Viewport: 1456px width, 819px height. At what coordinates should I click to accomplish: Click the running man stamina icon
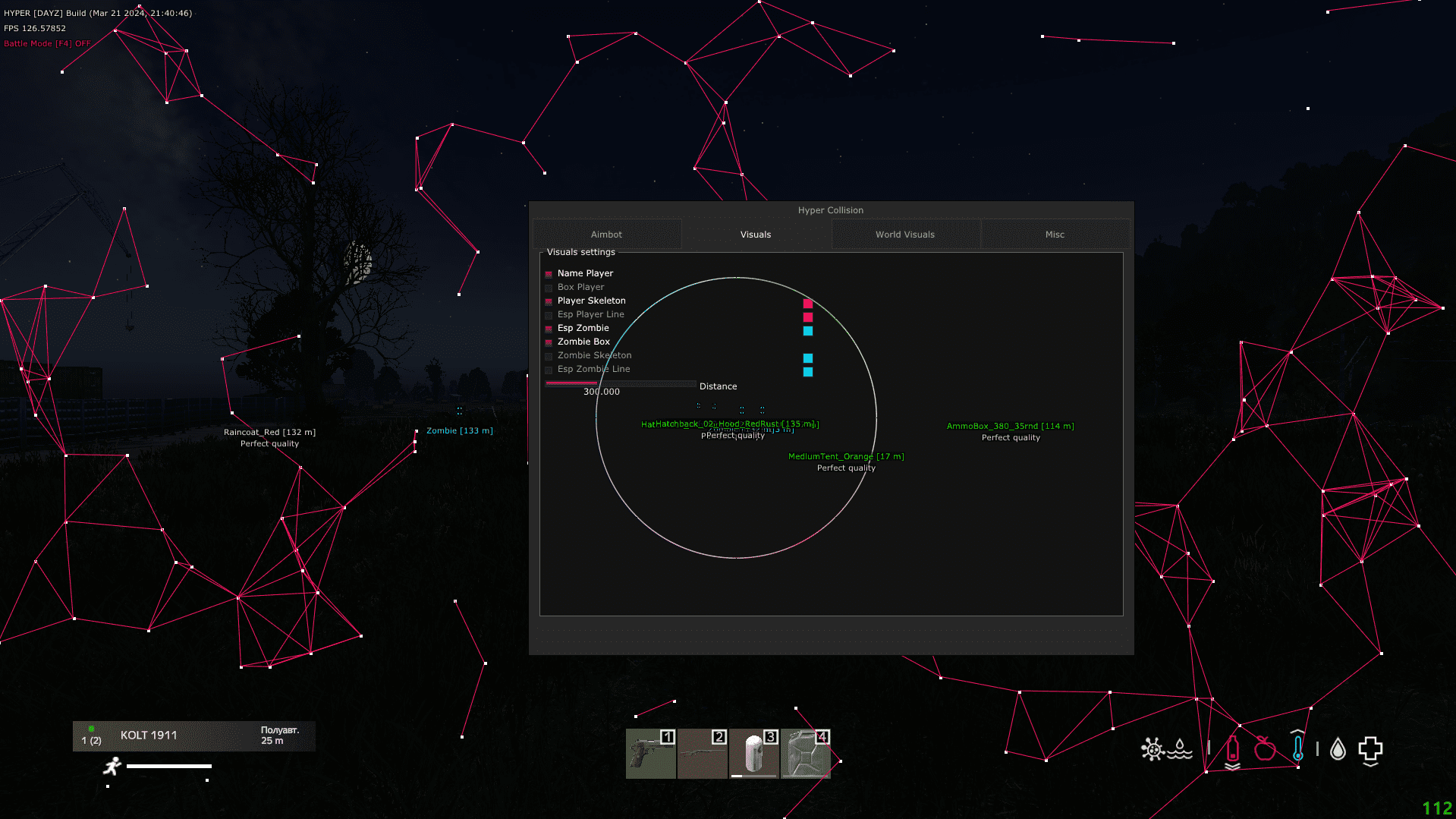[x=112, y=766]
